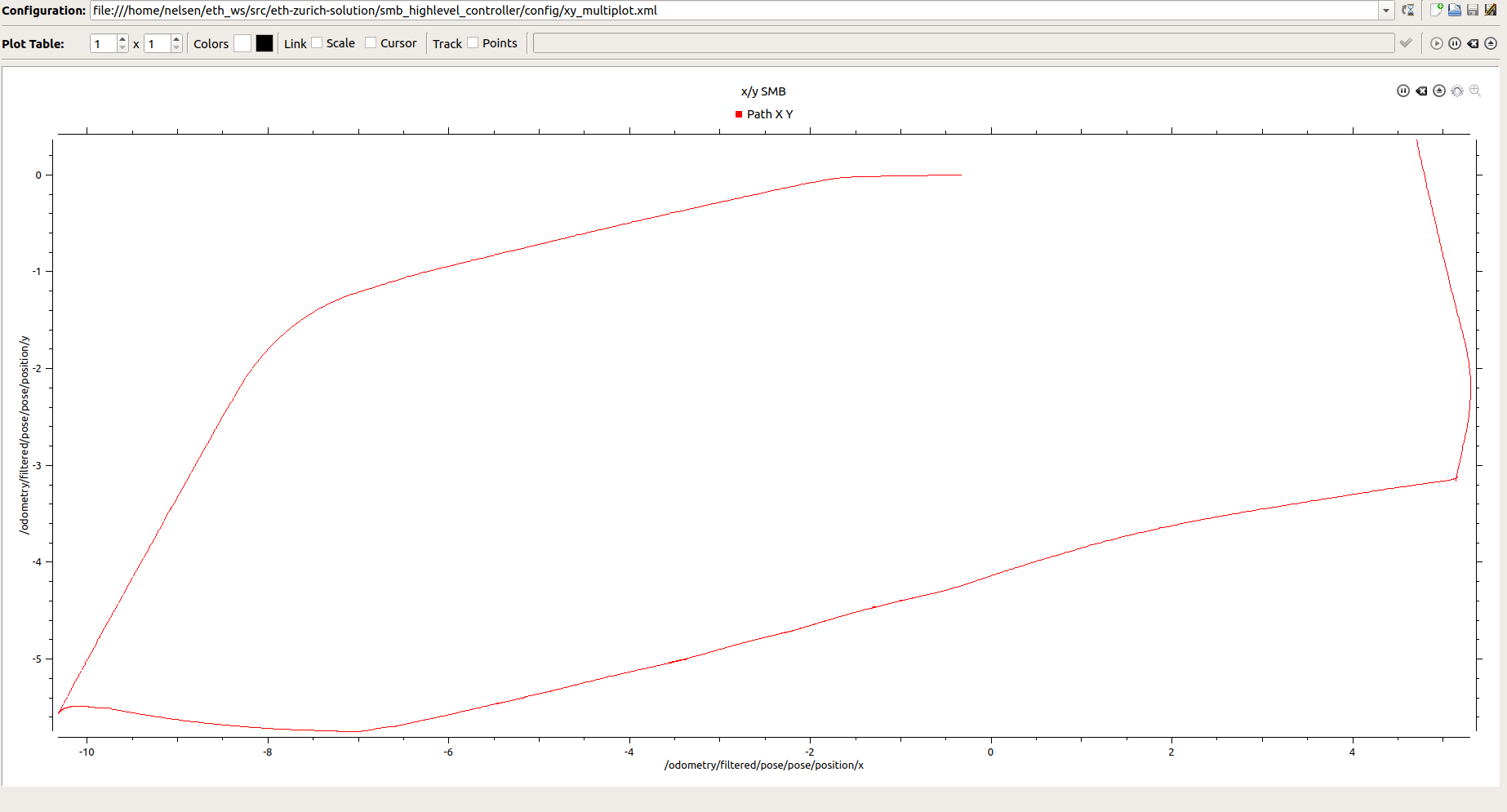Save configuration as new file
This screenshot has width=1507, height=812.
pos(1491,11)
